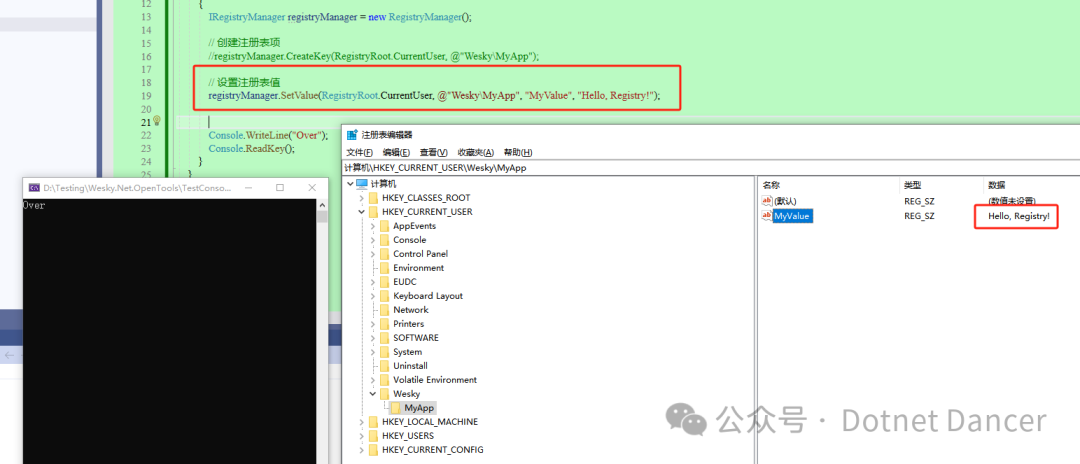Expand the SOFTWARE key
The width and height of the screenshot is (1080, 464).
pyautogui.click(x=373, y=338)
